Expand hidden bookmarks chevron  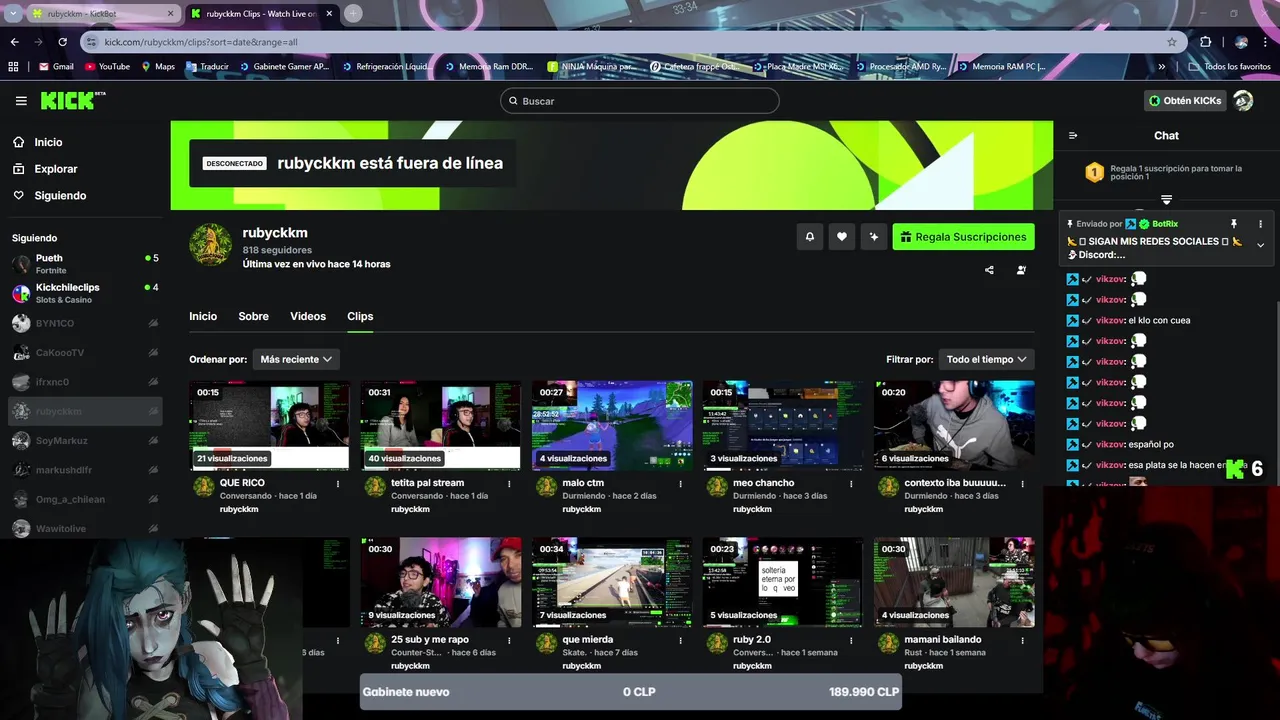coord(1161,67)
